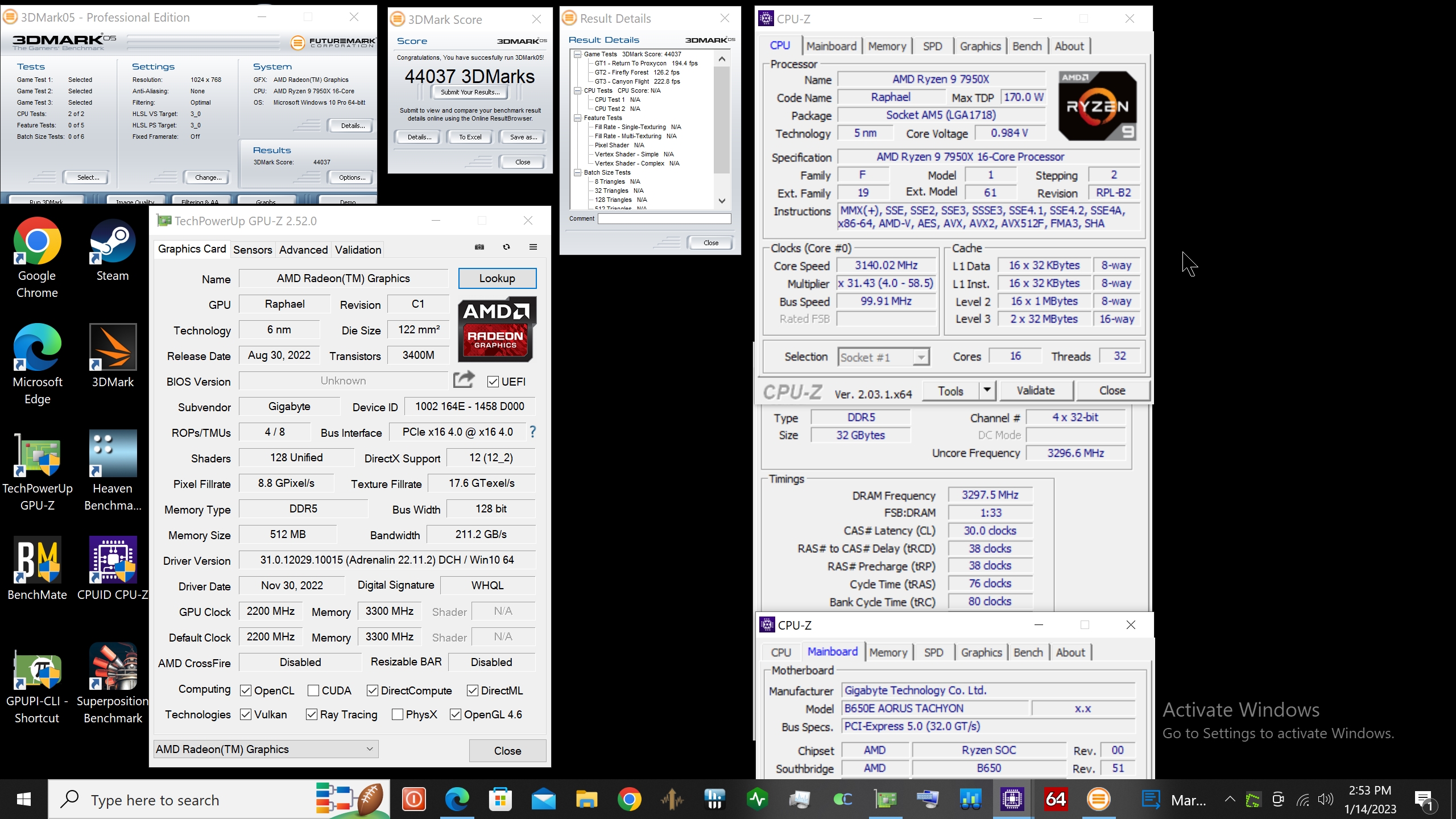This screenshot has width=1456, height=819.
Task: Click the CPU-Z icon in the taskbar
Action: coord(1013,799)
